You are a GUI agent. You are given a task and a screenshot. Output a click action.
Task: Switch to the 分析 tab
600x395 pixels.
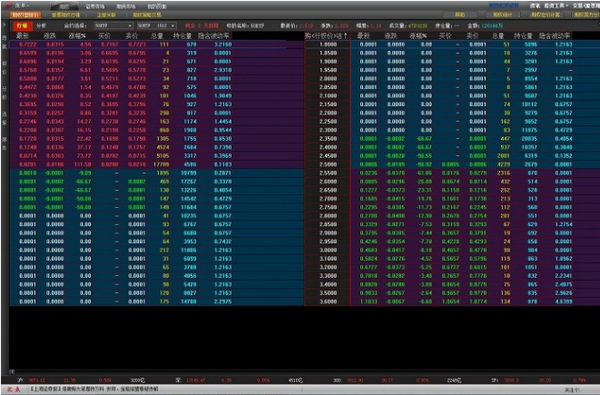click(41, 26)
